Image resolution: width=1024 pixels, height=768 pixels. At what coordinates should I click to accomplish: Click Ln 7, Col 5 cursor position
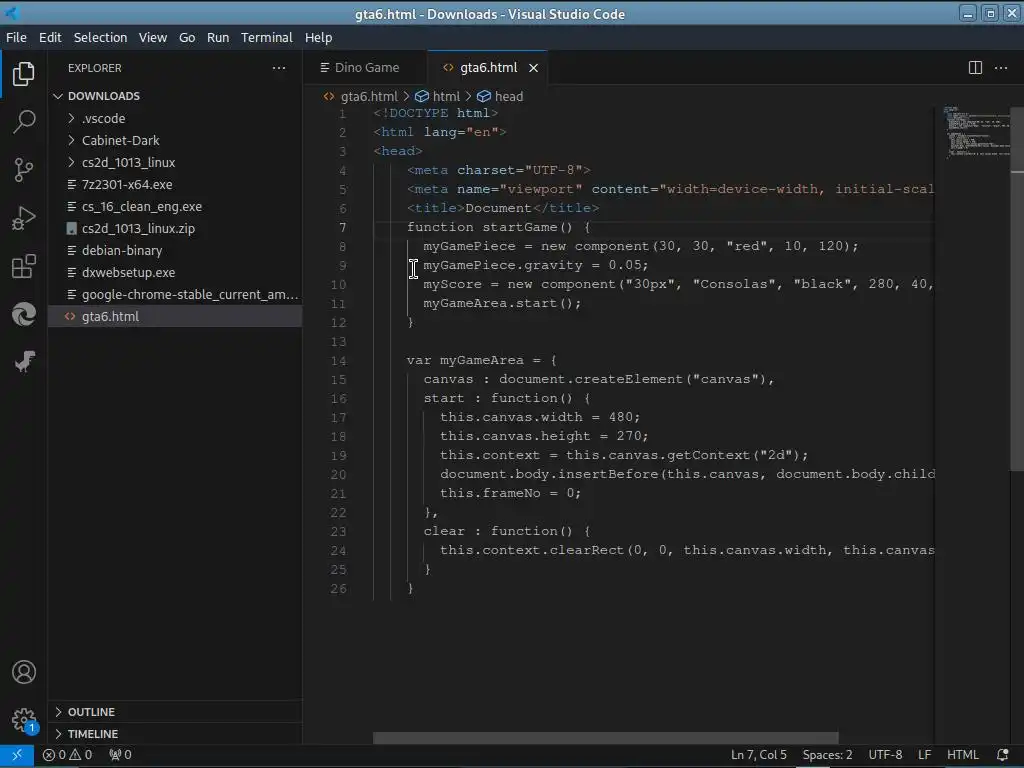point(758,755)
